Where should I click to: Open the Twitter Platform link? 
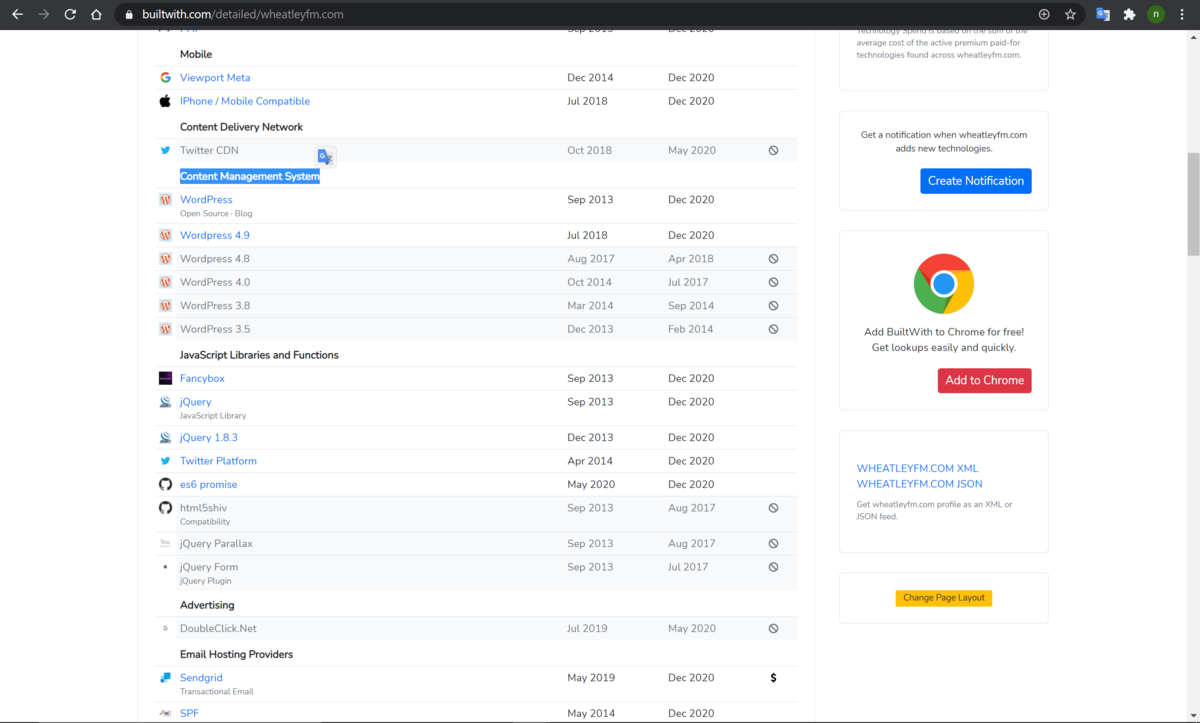pos(218,461)
